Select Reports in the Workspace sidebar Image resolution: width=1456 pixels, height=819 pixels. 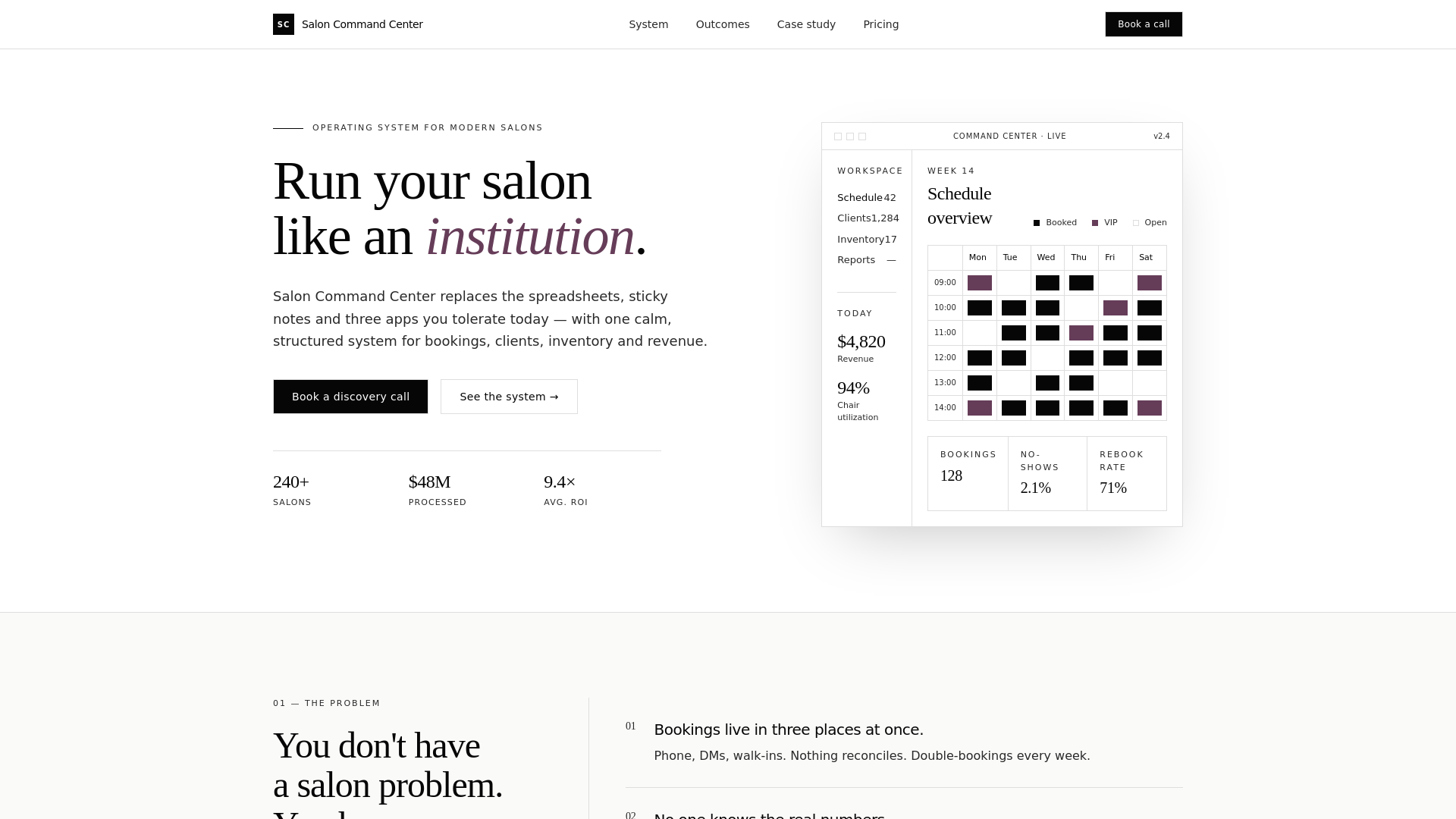click(867, 260)
